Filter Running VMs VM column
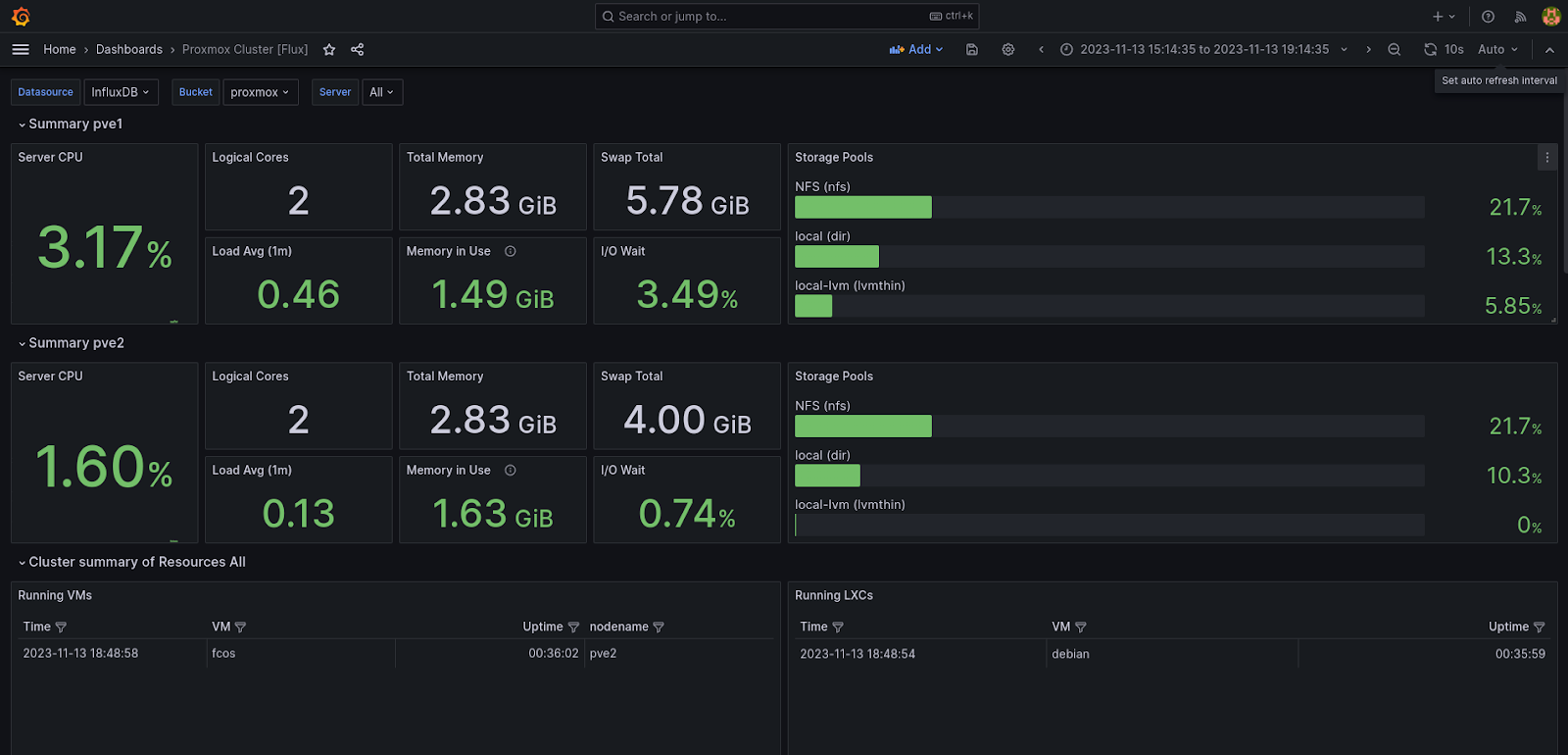 [240, 627]
